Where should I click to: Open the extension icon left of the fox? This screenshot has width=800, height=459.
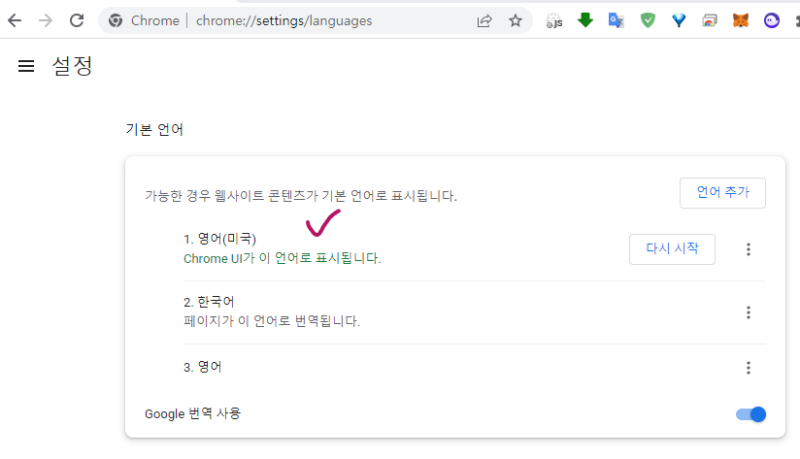tap(710, 20)
